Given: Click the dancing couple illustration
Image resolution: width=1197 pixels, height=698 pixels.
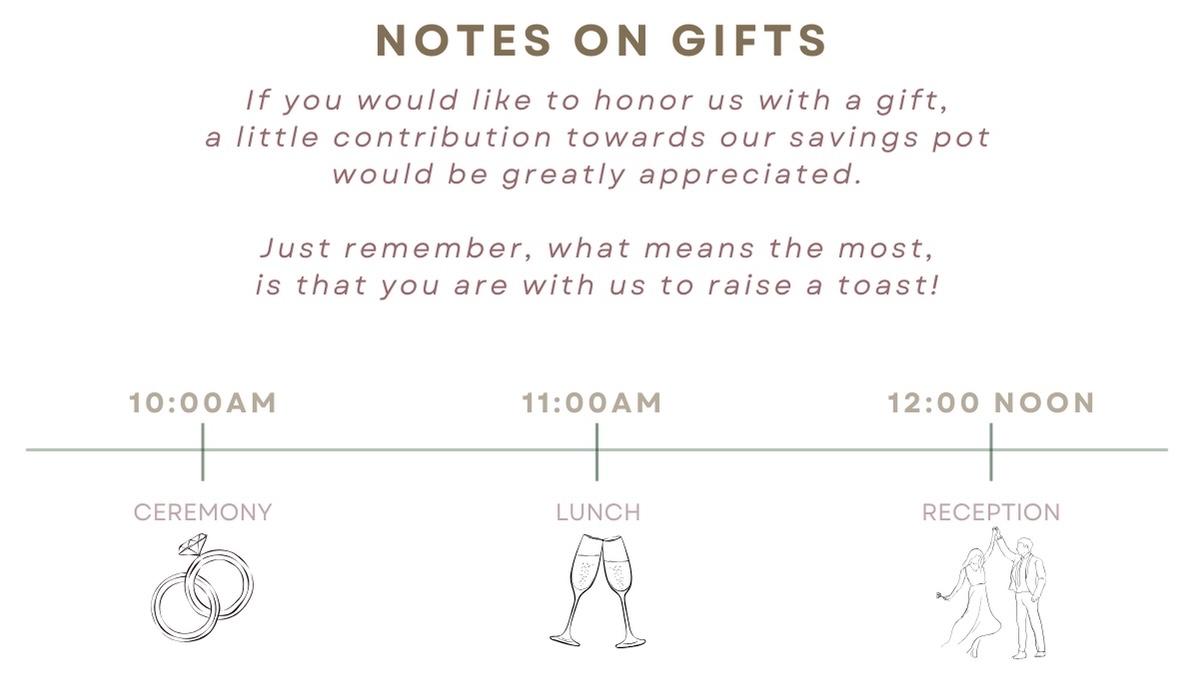Looking at the screenshot, I should tap(992, 593).
